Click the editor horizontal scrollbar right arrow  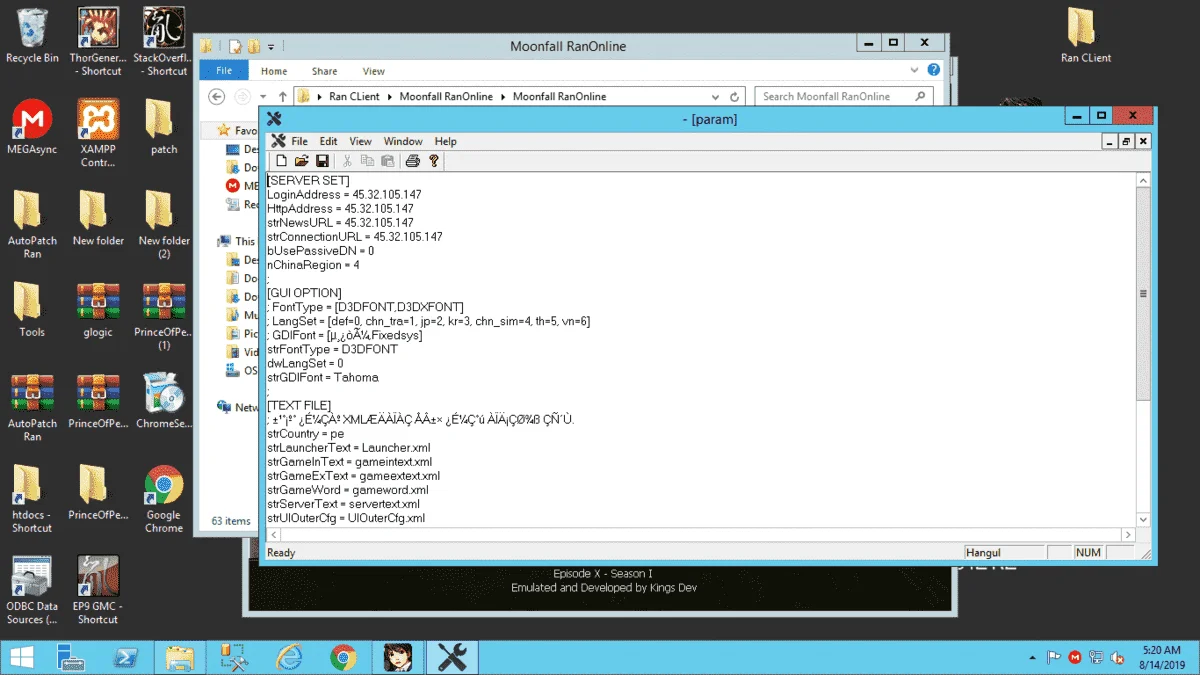(1128, 535)
